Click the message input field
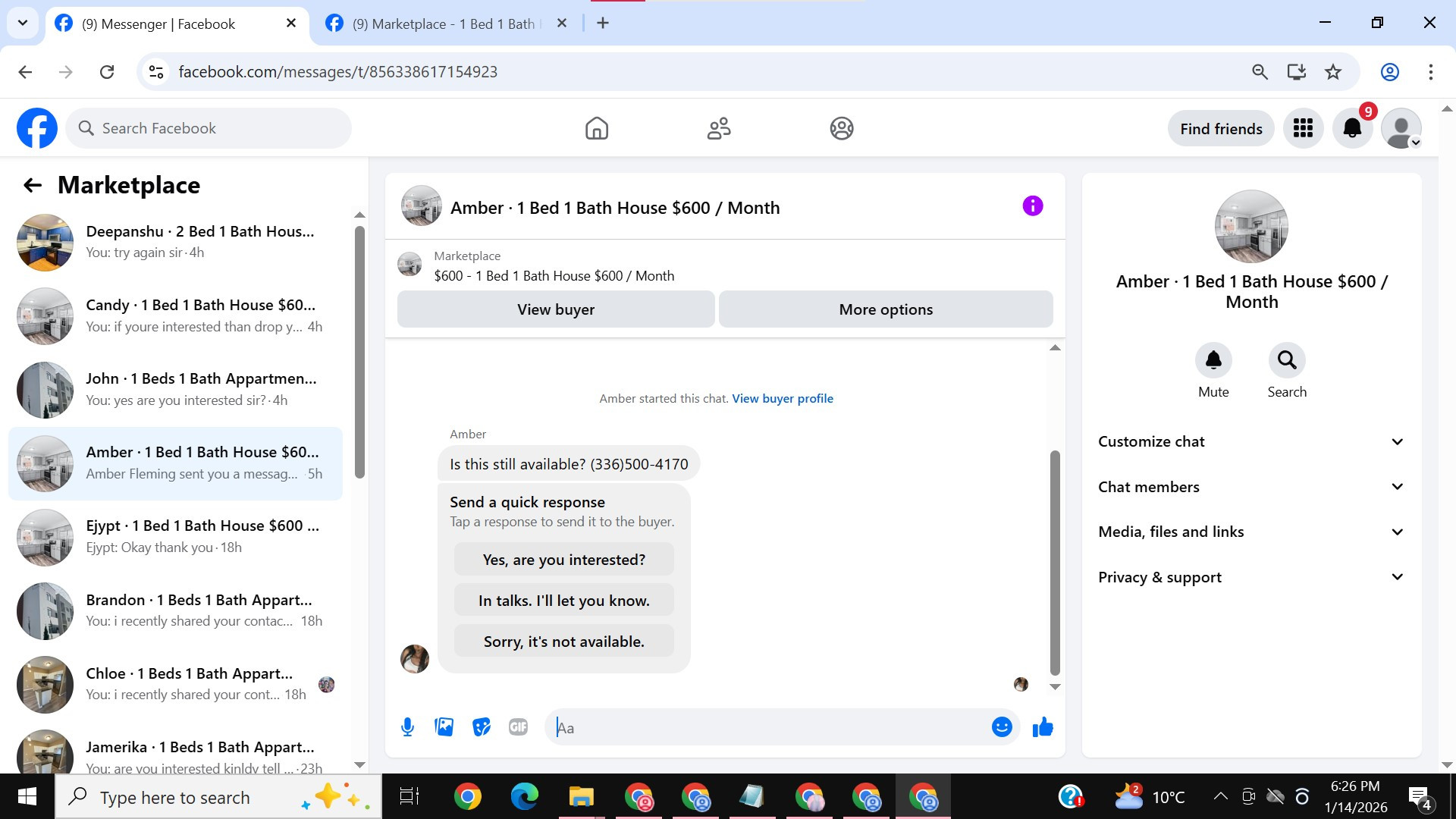Screen dimensions: 1456x819 pos(766,727)
